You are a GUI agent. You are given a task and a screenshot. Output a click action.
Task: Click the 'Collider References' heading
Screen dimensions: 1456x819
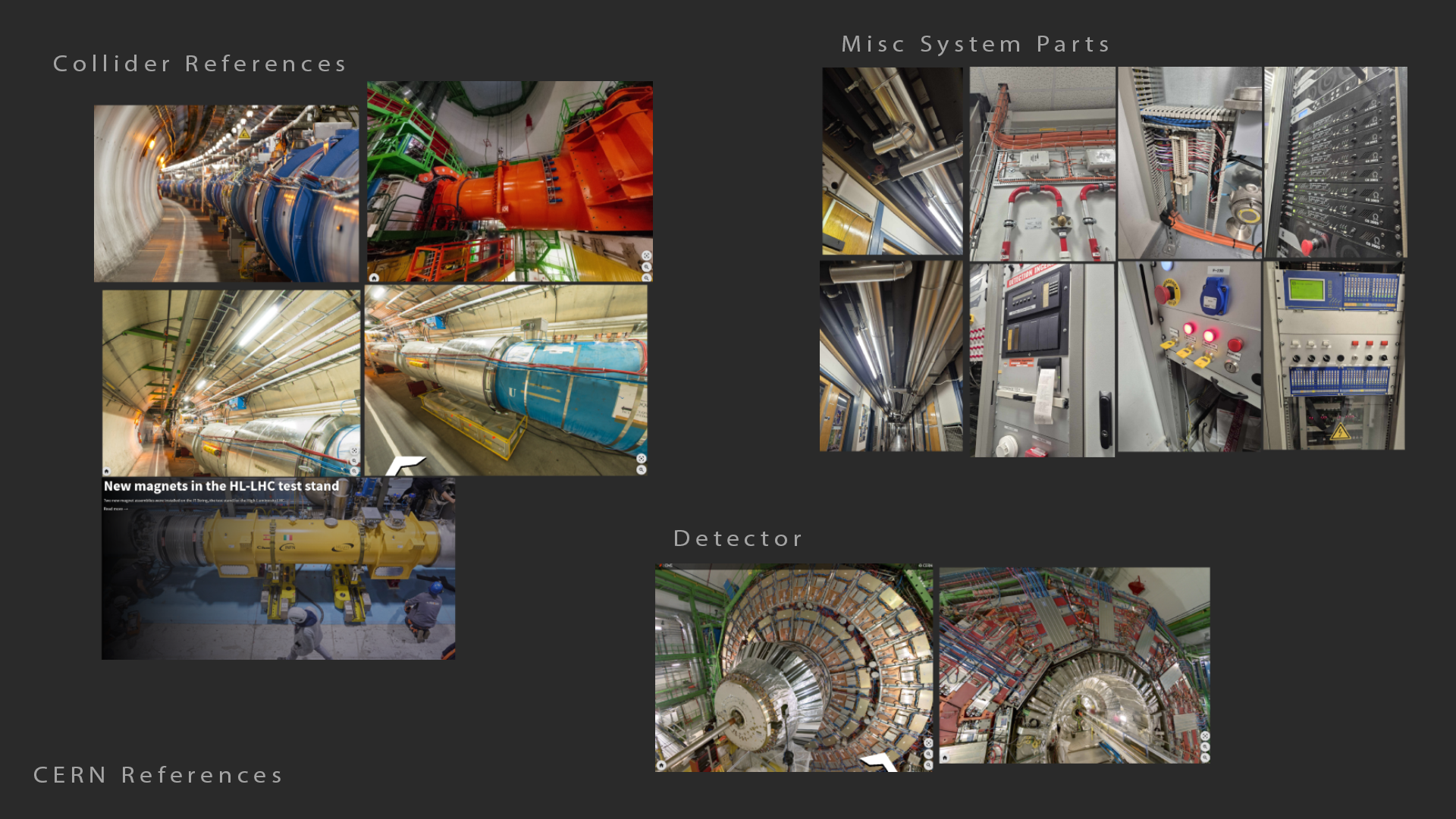click(200, 64)
